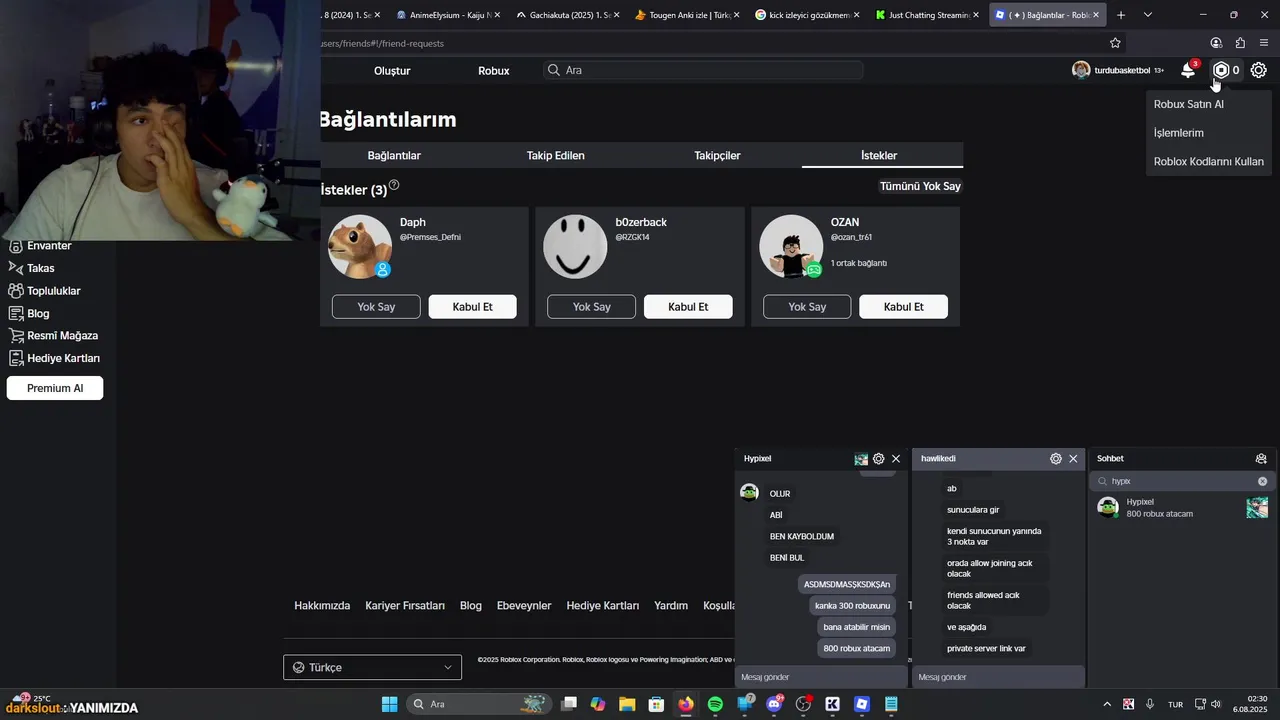Image resolution: width=1280 pixels, height=720 pixels.
Task: Open Takas in the sidebar
Action: 32,268
